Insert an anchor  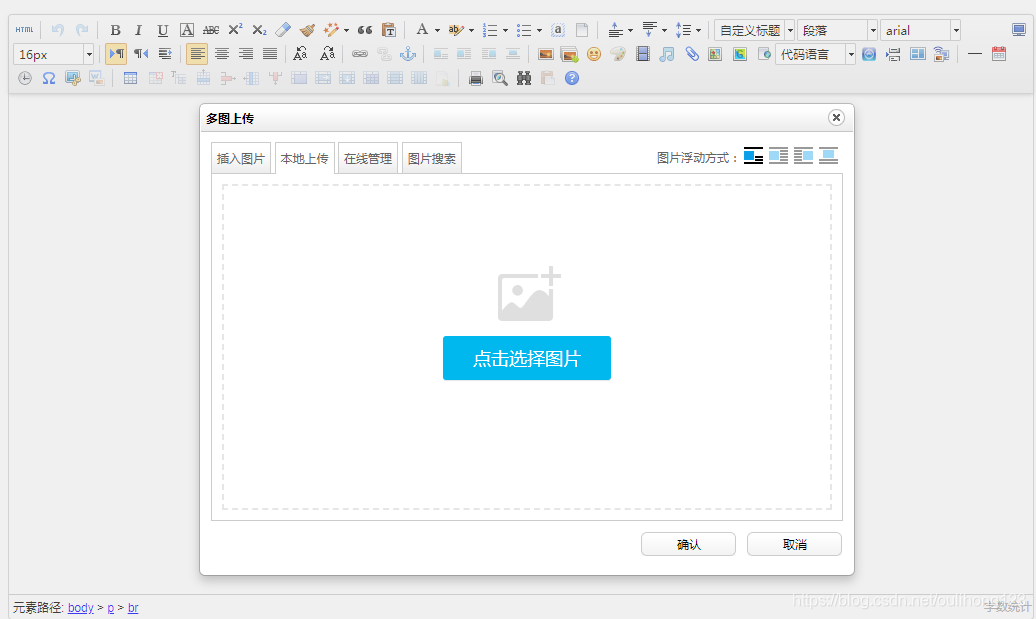408,54
